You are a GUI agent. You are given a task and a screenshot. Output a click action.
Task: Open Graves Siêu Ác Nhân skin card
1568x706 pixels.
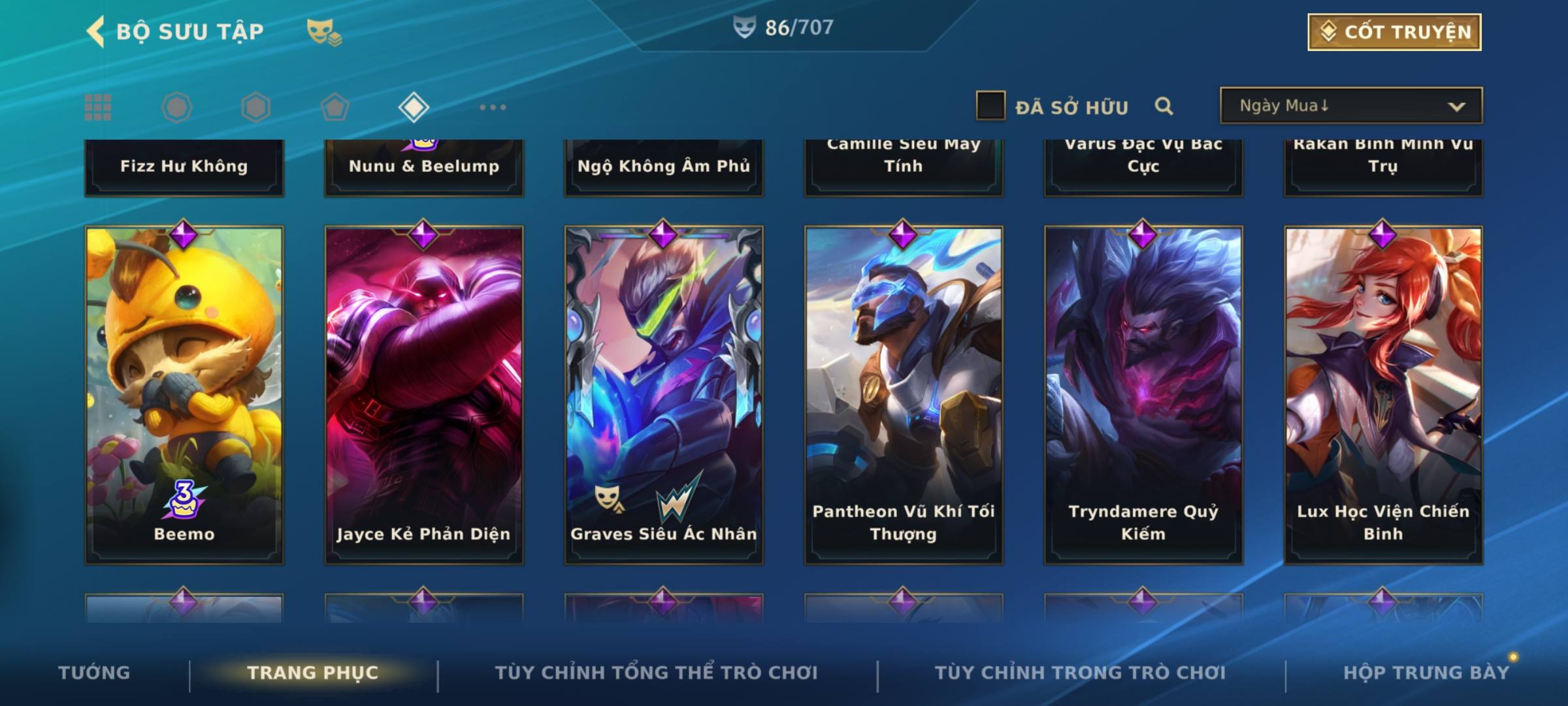tap(664, 395)
